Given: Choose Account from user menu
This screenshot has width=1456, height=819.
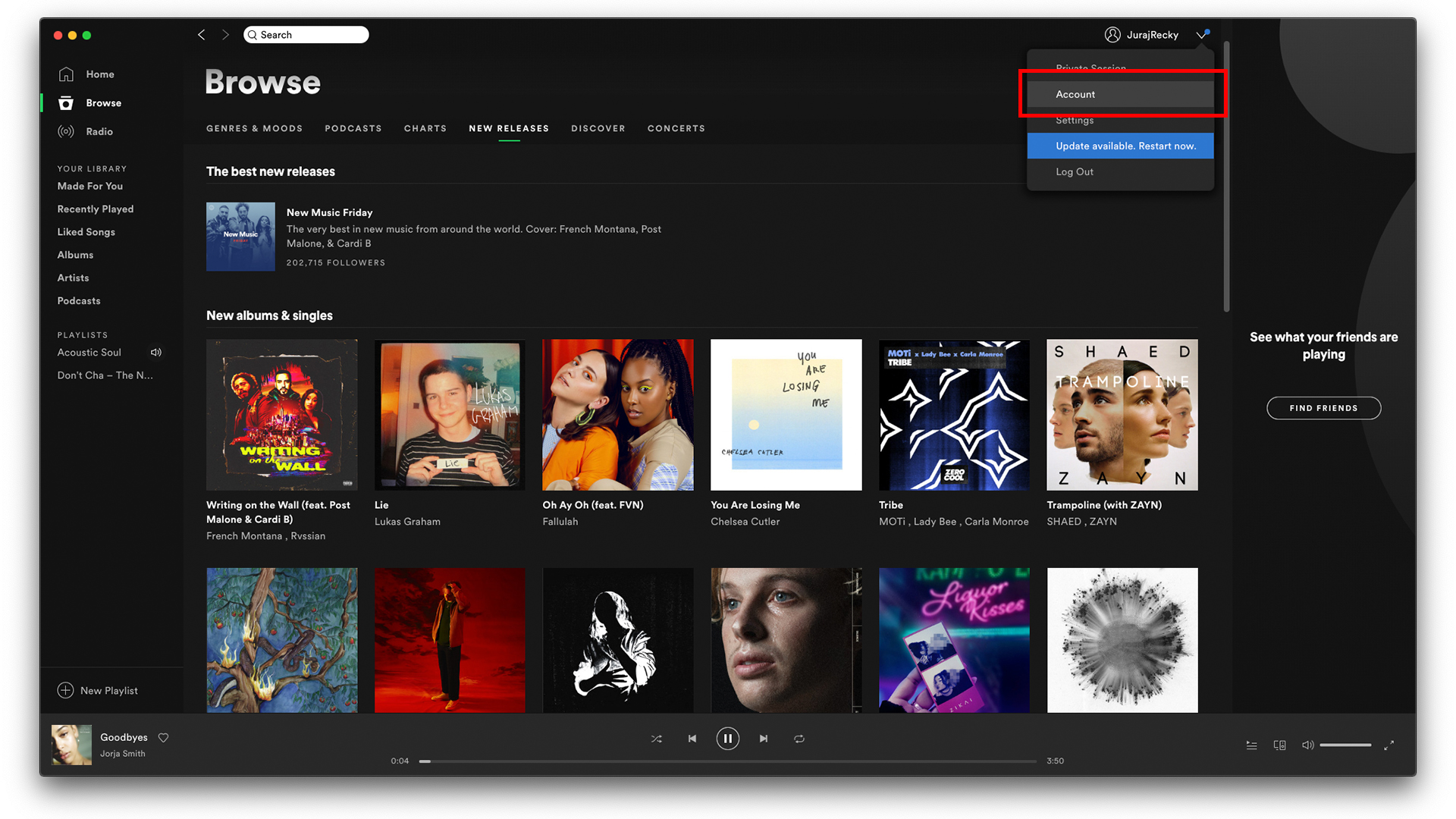Looking at the screenshot, I should point(1121,95).
